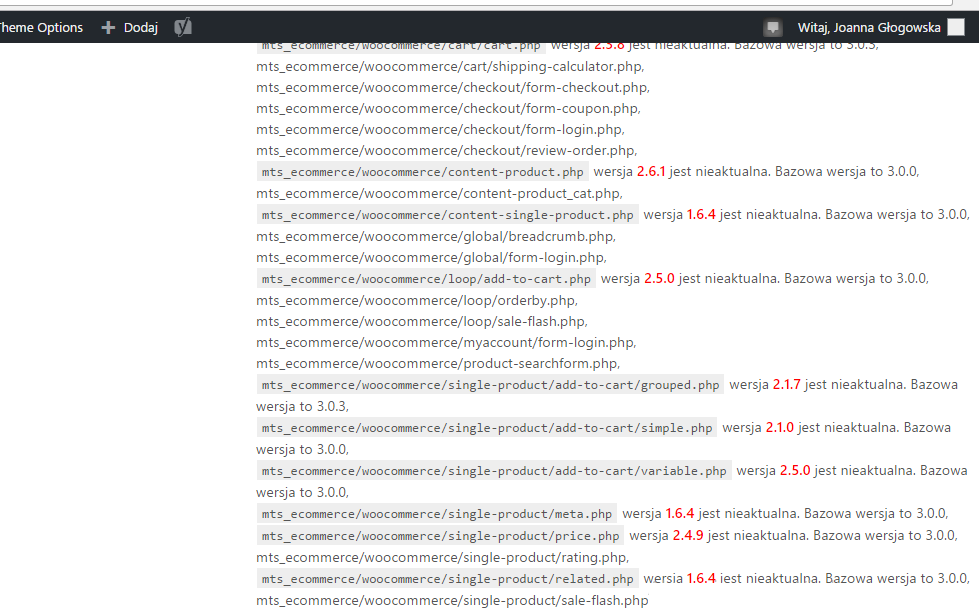Click version 1.6.4 beside related.php
This screenshot has width=979, height=611.
click(x=701, y=579)
